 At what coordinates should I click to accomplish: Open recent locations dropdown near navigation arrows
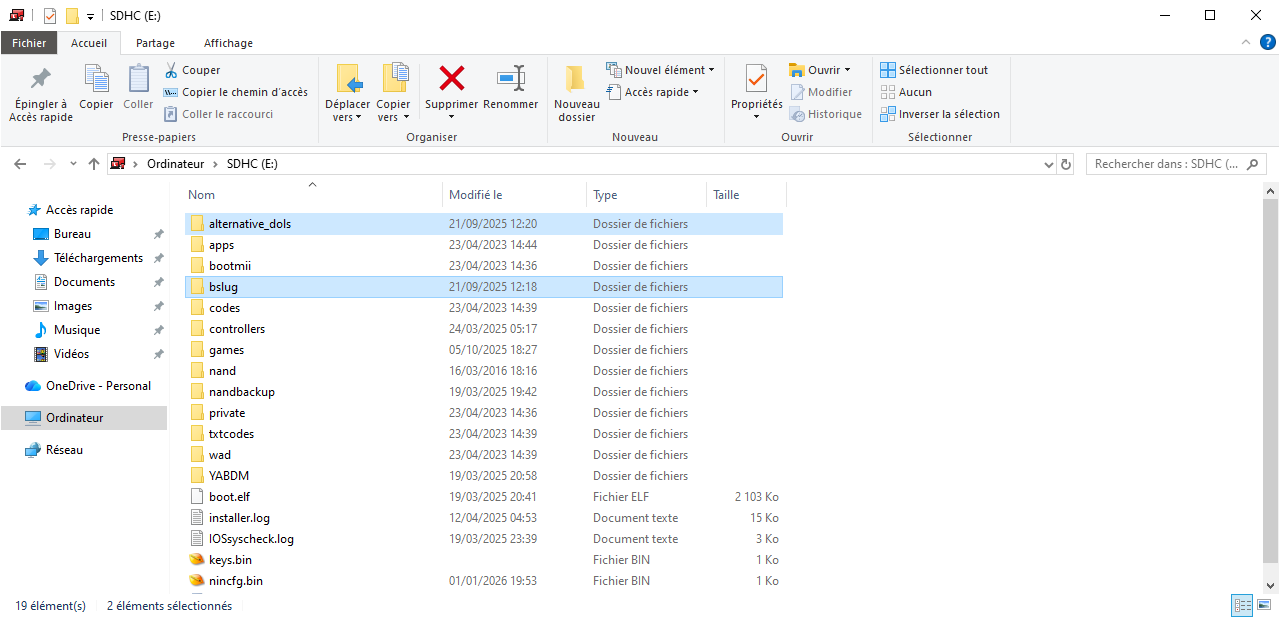pos(73,164)
